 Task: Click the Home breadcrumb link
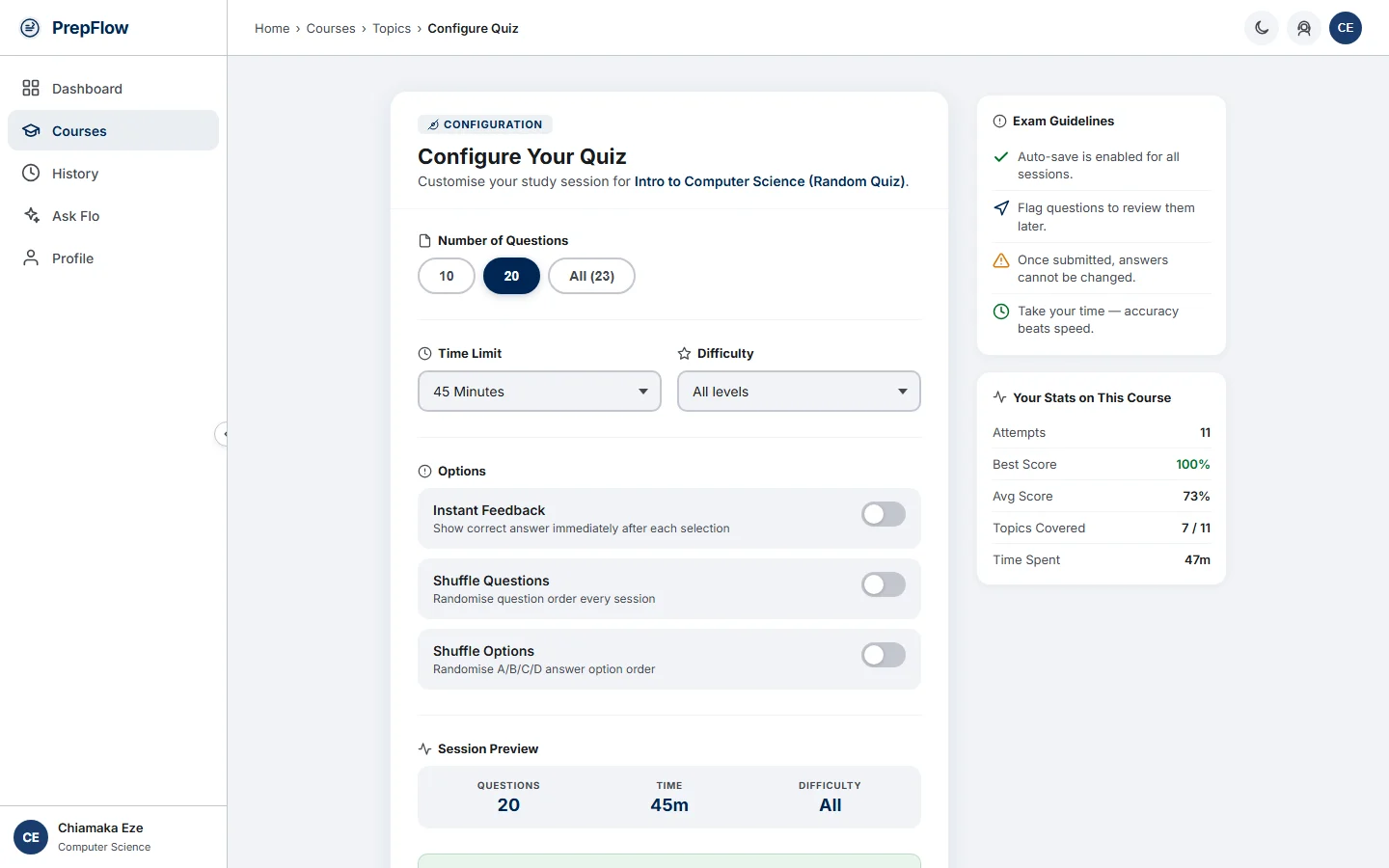(272, 29)
